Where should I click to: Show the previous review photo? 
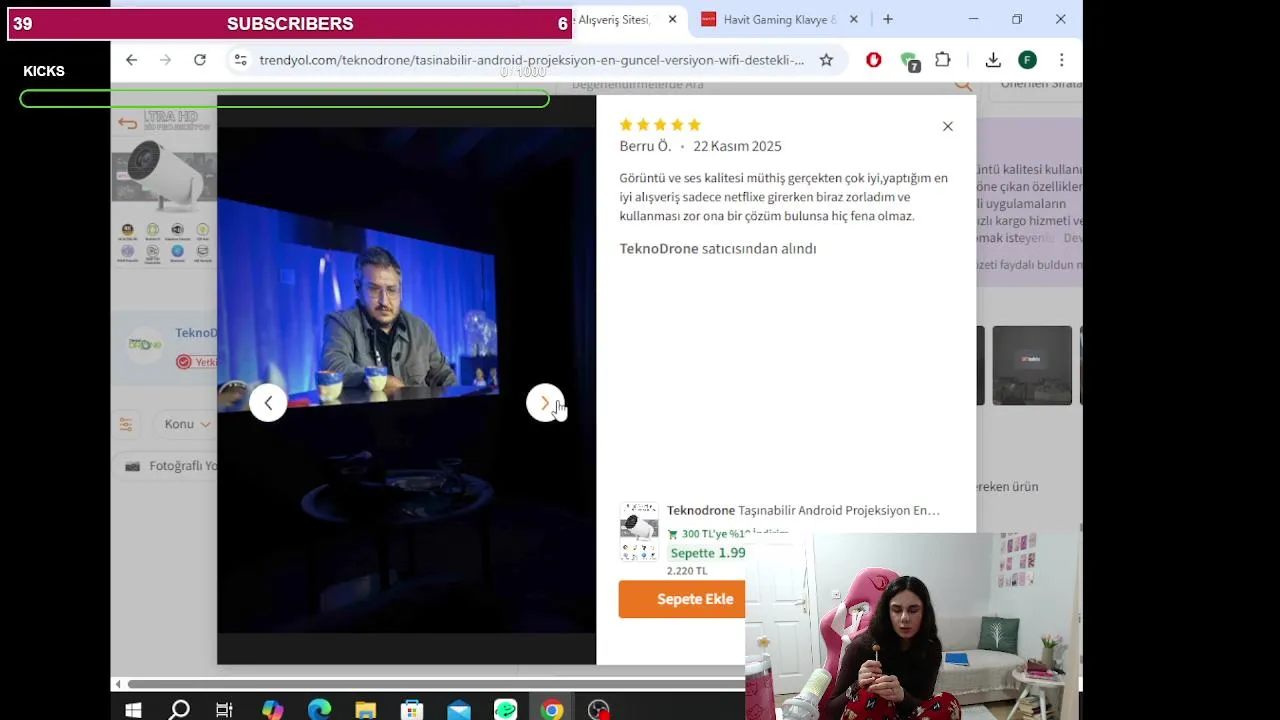pyautogui.click(x=268, y=403)
